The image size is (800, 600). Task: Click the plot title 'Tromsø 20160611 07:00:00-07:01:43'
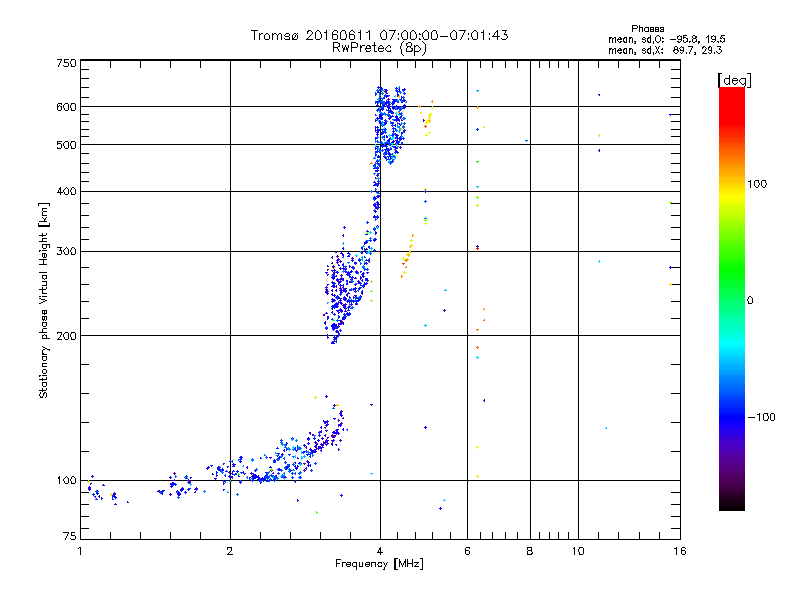(x=379, y=35)
